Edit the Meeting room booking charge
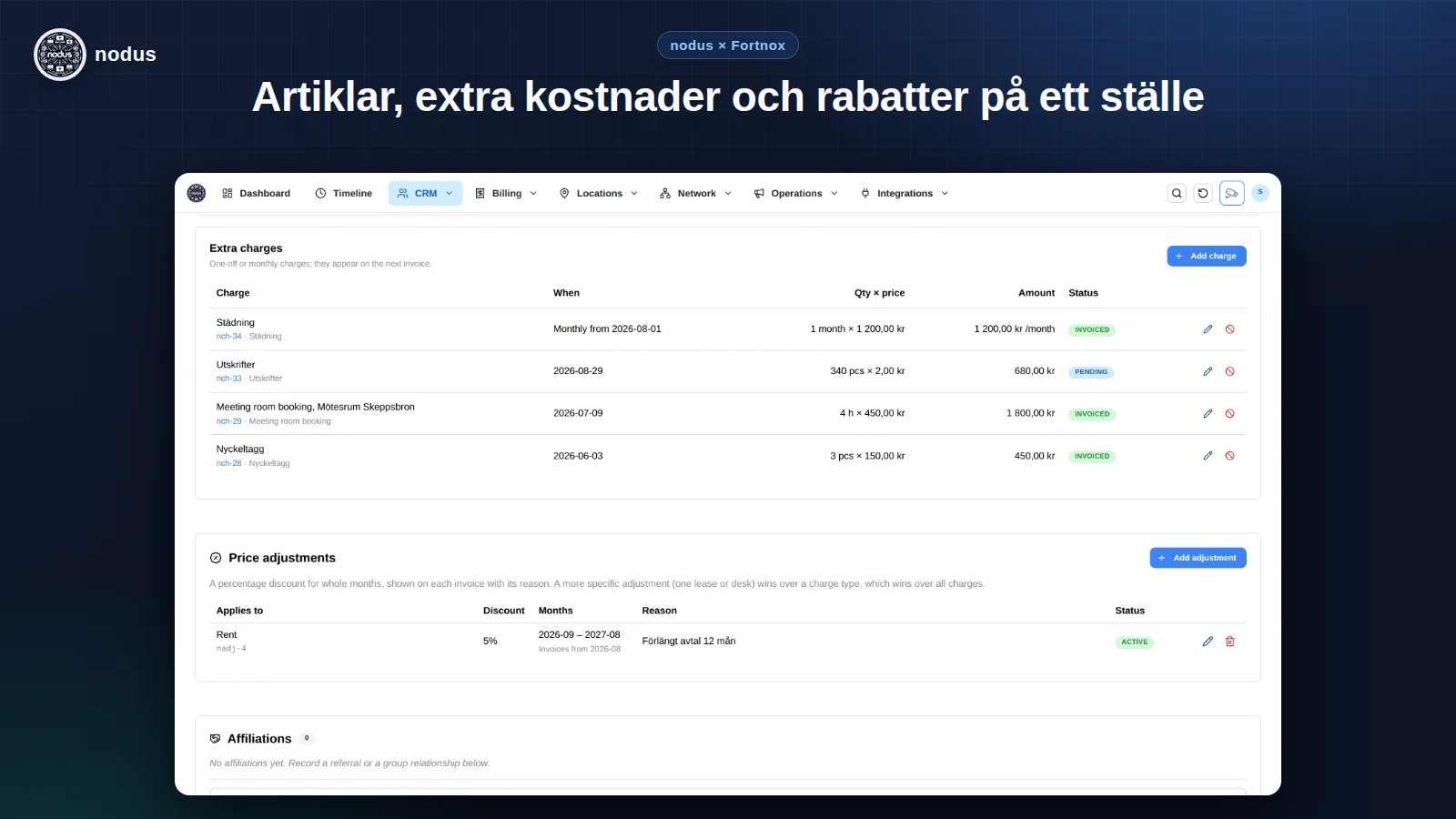Screen dimensions: 1456x819 pos(1208,413)
